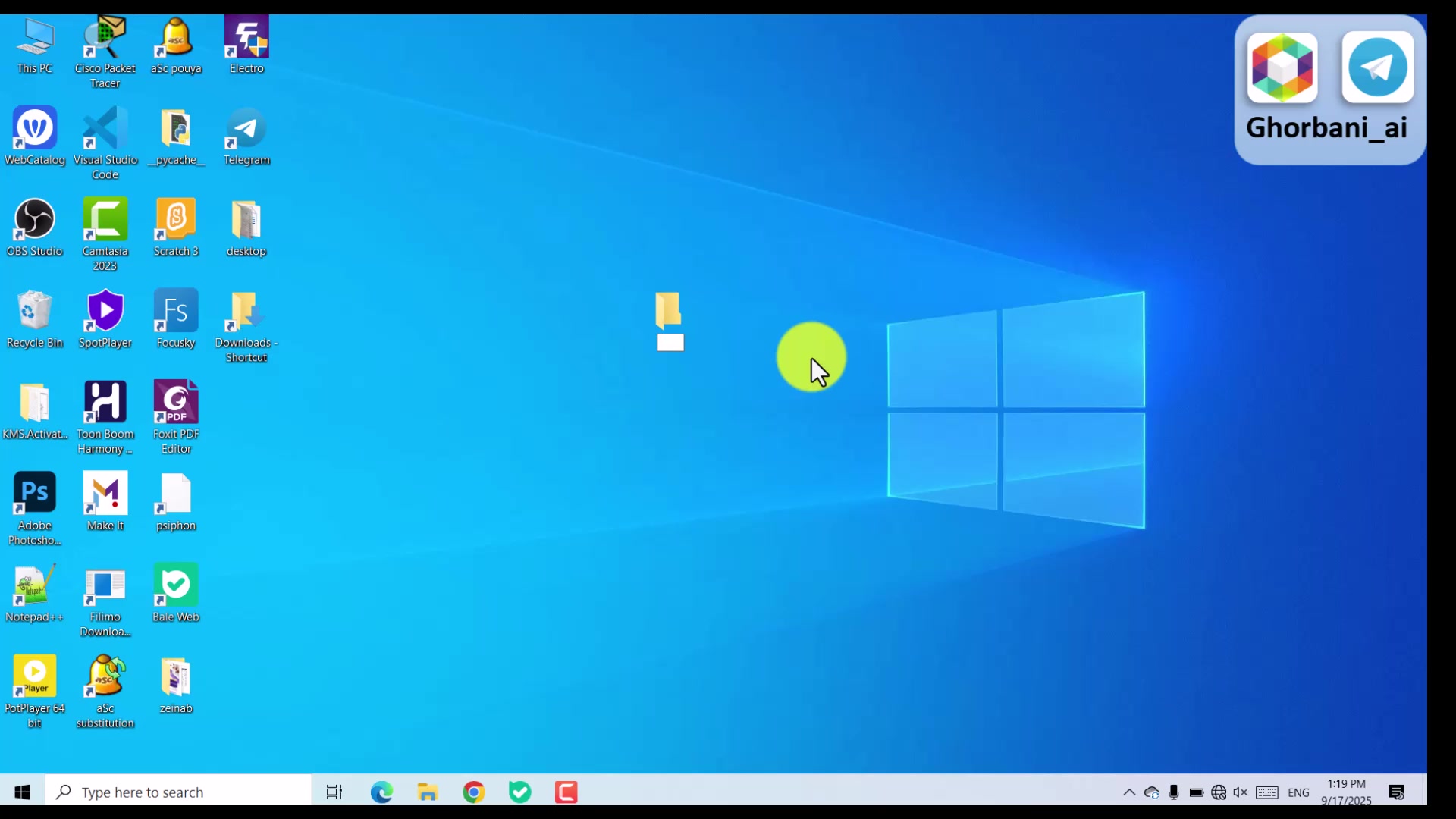This screenshot has width=1456, height=819.
Task: Click the Foxit PDF Editor icon
Action: (176, 403)
